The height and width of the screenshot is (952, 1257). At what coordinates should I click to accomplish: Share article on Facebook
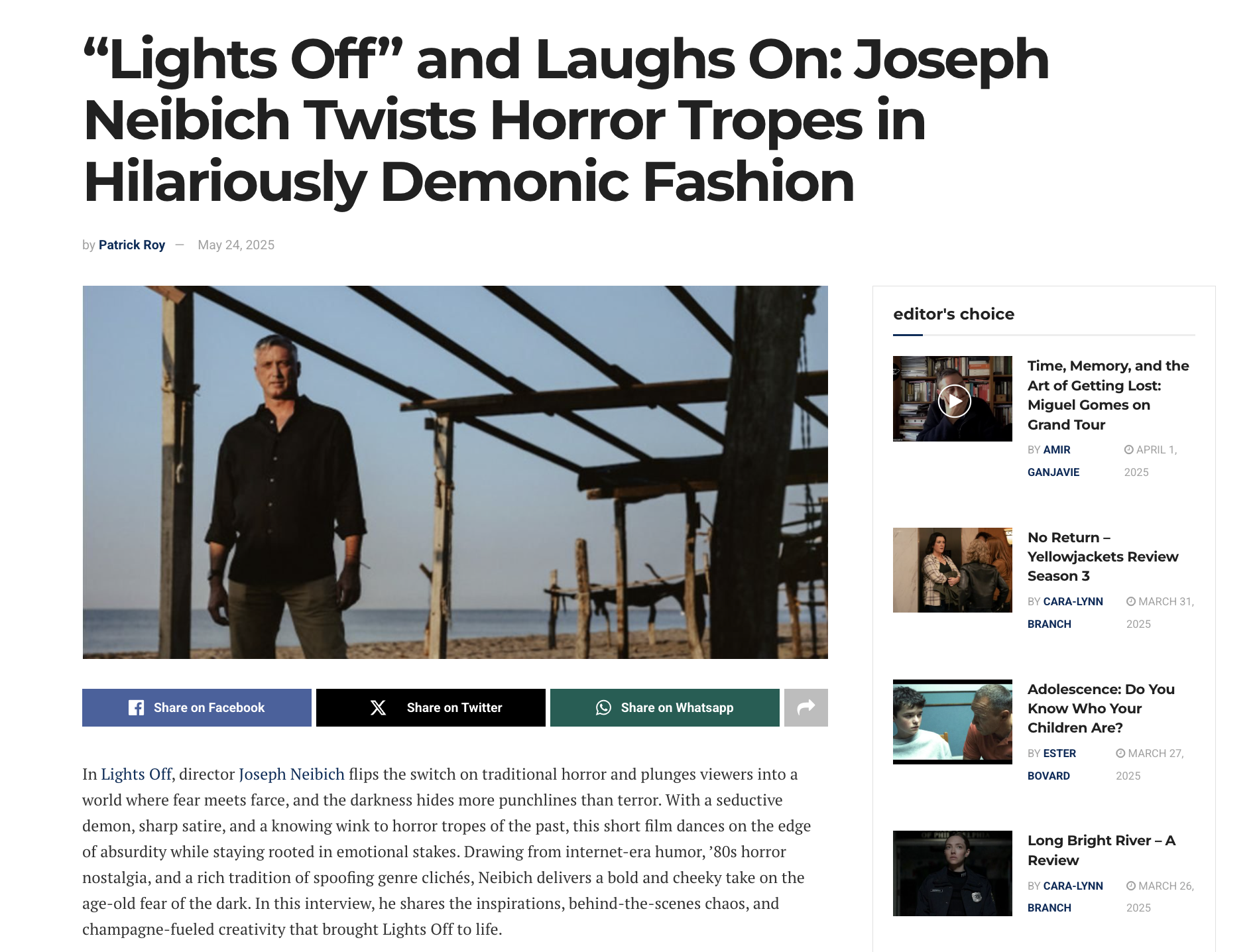coord(197,707)
